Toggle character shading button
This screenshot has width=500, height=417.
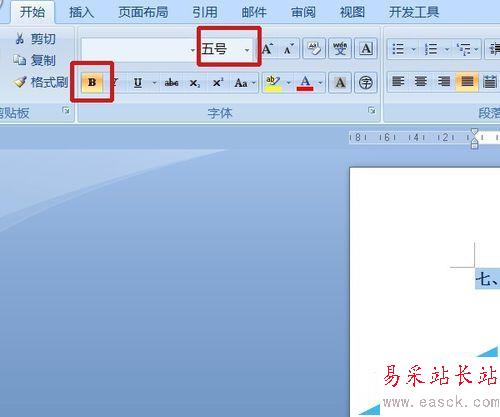coord(340,82)
